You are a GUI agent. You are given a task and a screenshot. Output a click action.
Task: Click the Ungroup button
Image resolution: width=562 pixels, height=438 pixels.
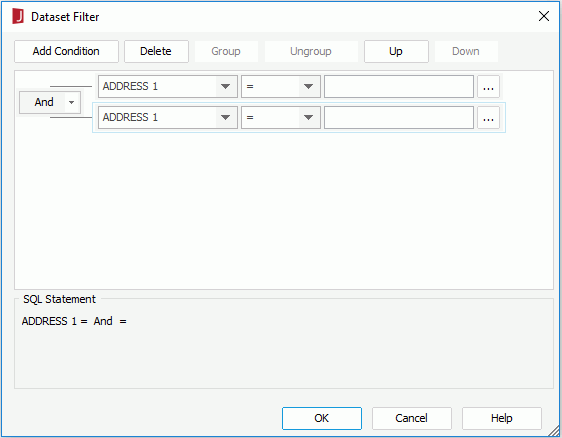click(311, 51)
